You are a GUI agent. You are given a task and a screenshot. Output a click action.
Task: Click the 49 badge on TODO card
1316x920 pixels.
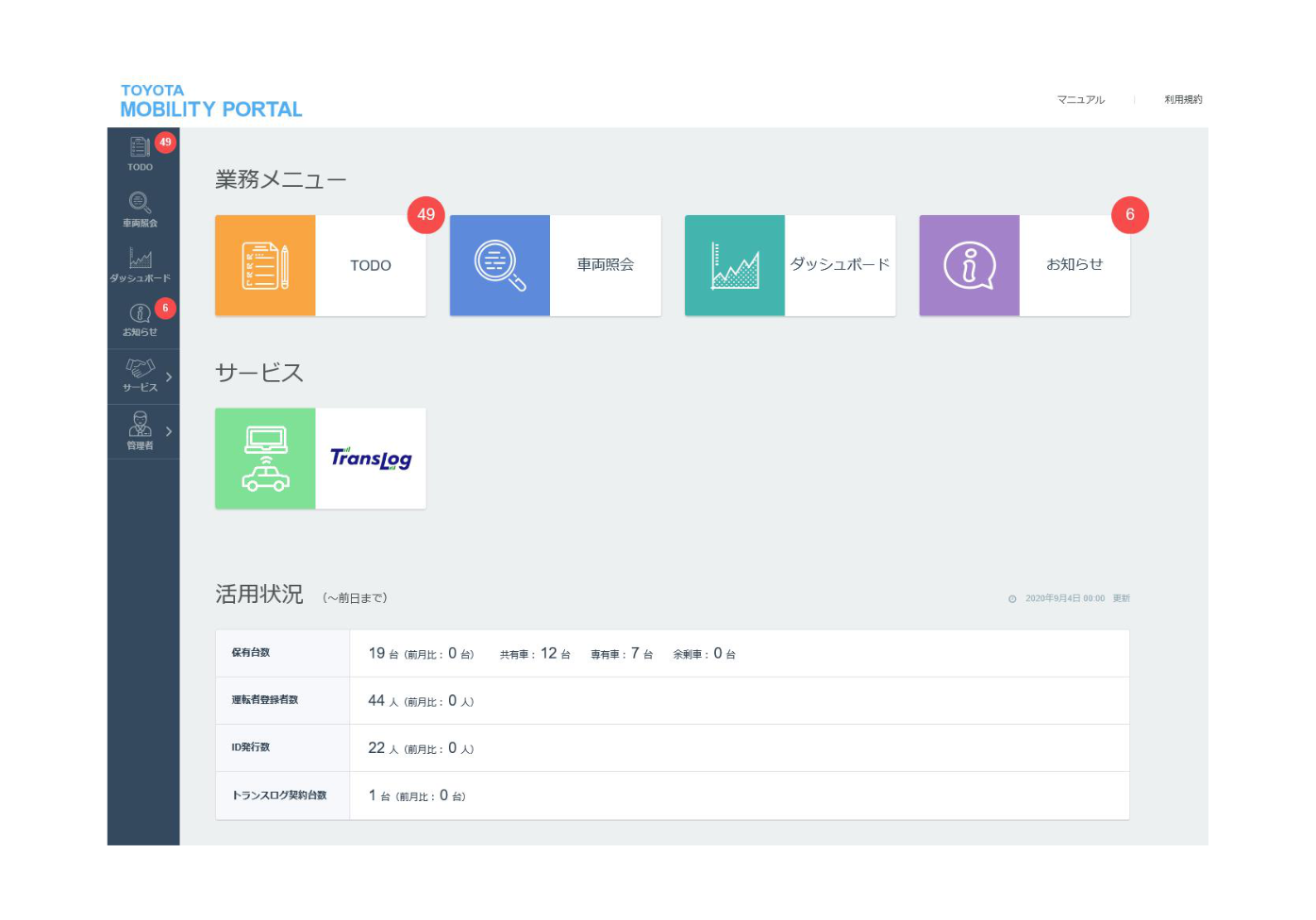pyautogui.click(x=426, y=214)
